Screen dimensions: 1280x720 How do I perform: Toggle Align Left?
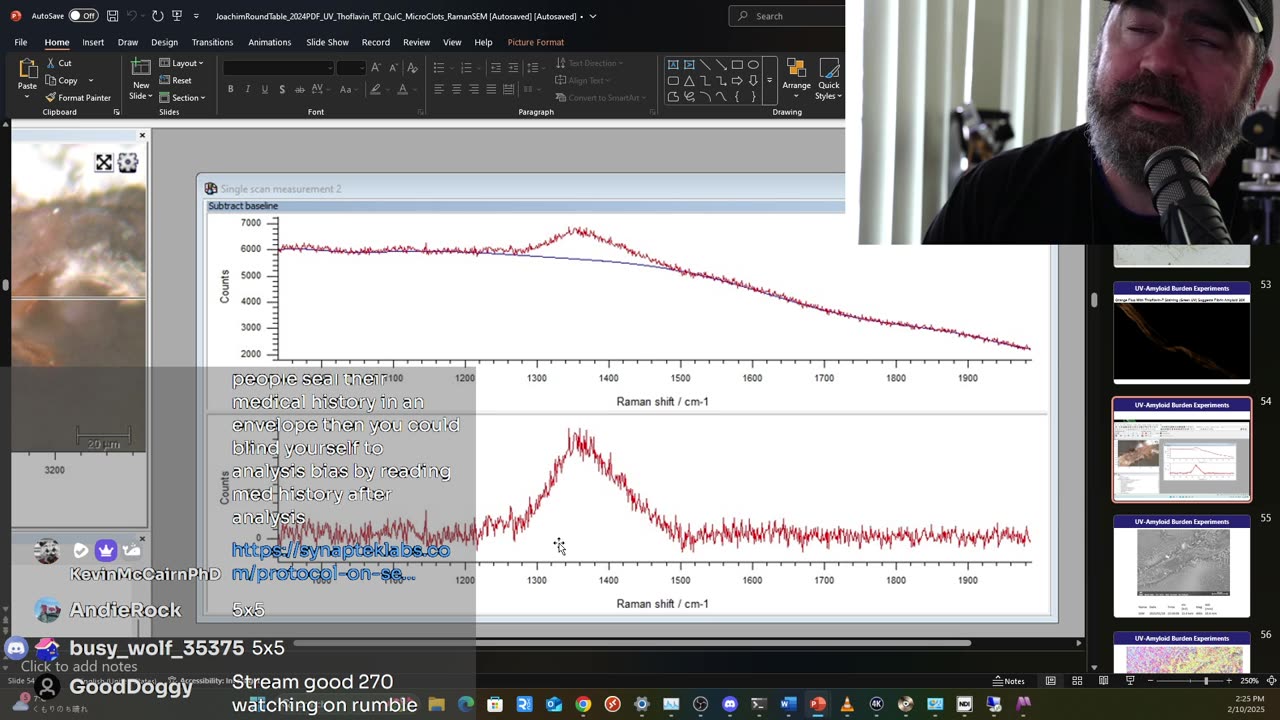click(438, 89)
